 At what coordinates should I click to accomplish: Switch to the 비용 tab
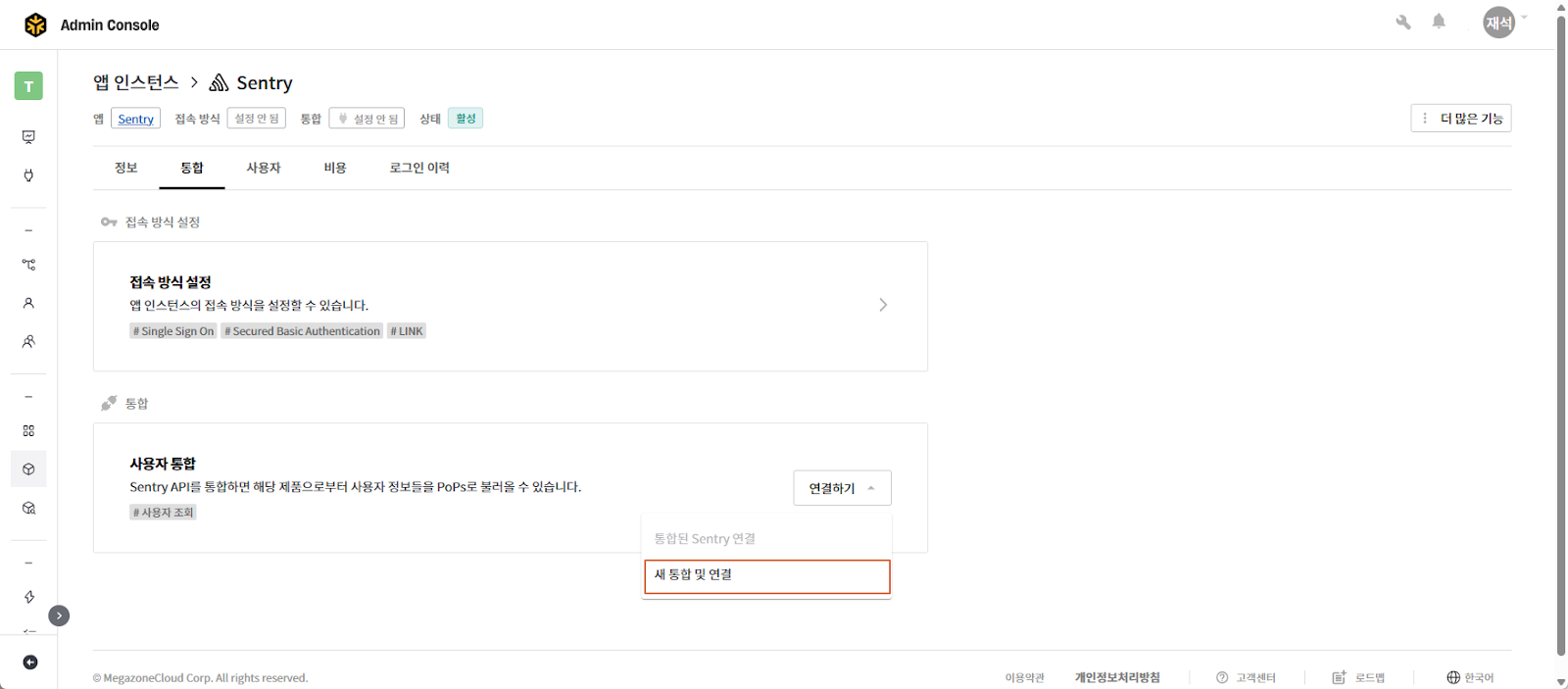pyautogui.click(x=335, y=168)
